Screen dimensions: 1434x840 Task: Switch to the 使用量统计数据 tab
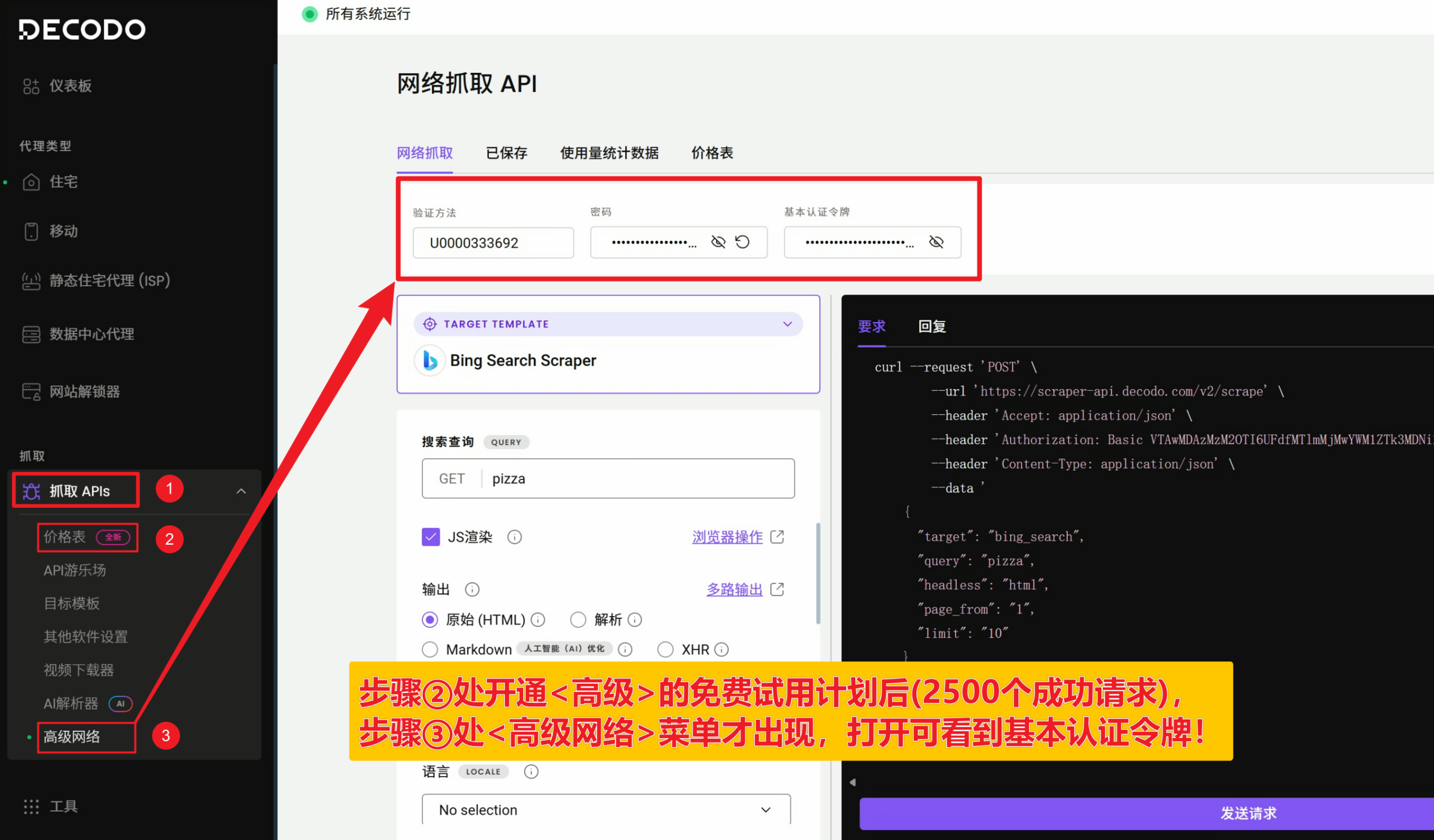click(609, 153)
